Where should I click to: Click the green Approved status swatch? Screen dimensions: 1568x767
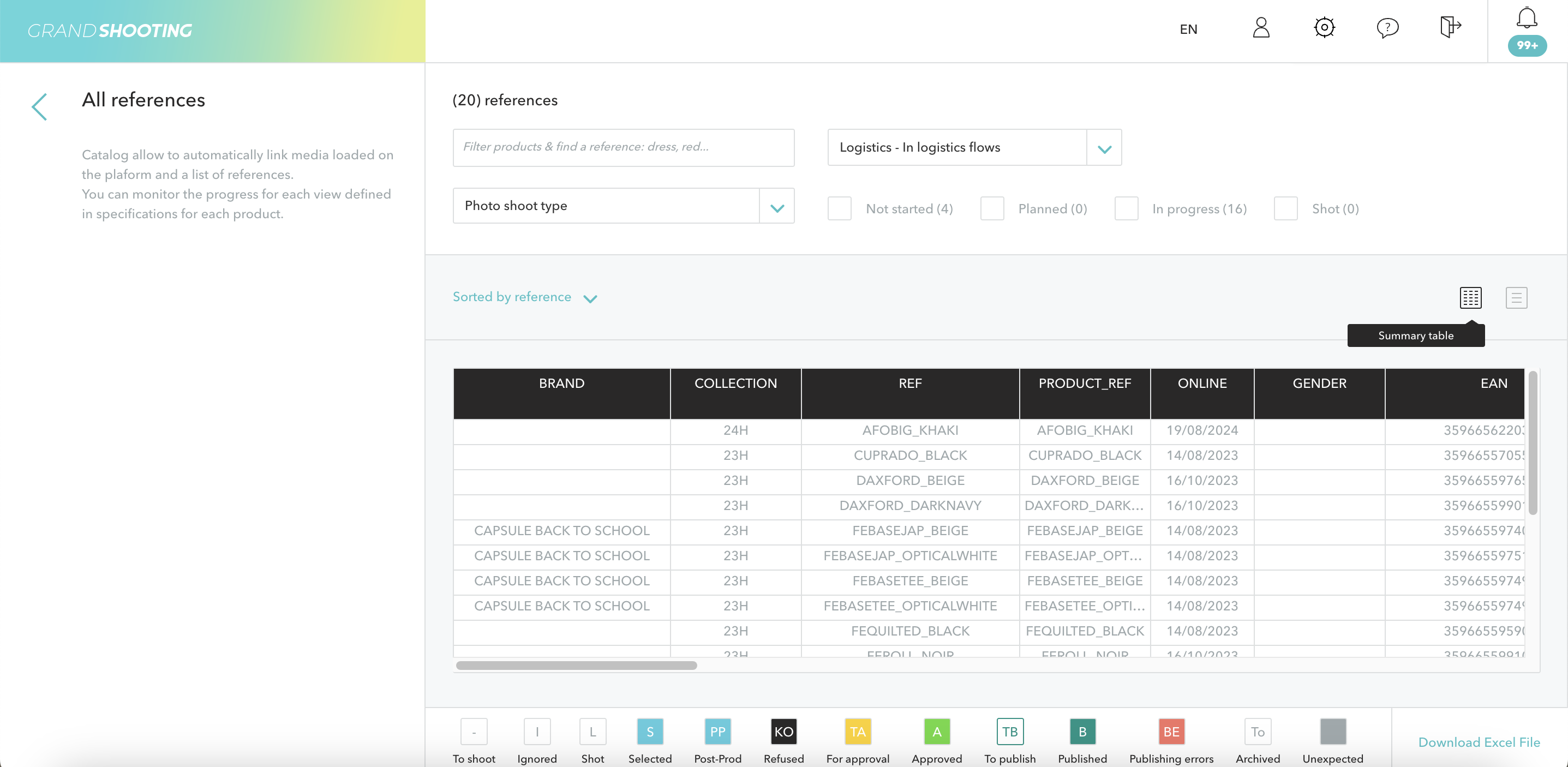point(936,732)
